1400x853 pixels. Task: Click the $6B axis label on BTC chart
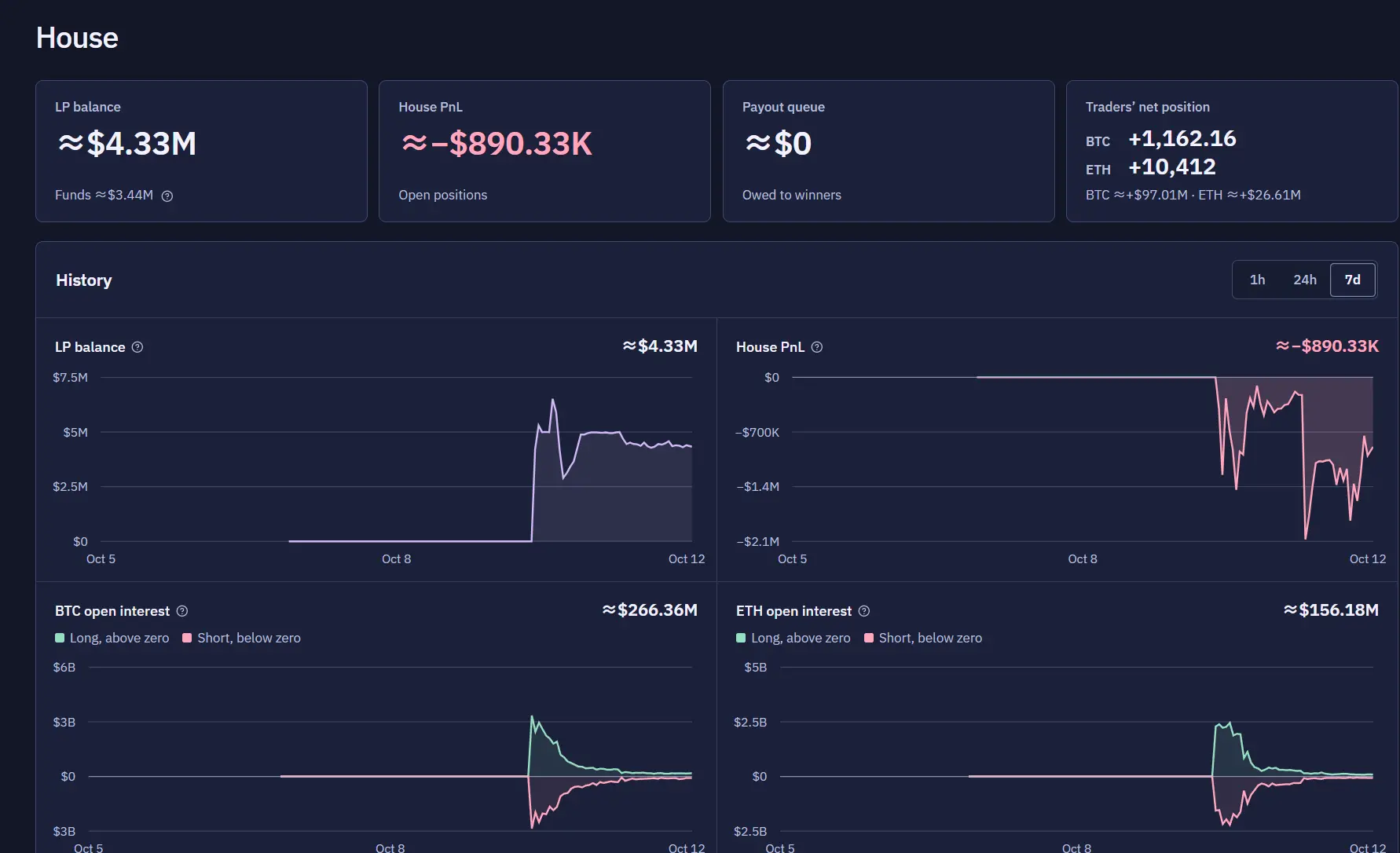coord(64,668)
